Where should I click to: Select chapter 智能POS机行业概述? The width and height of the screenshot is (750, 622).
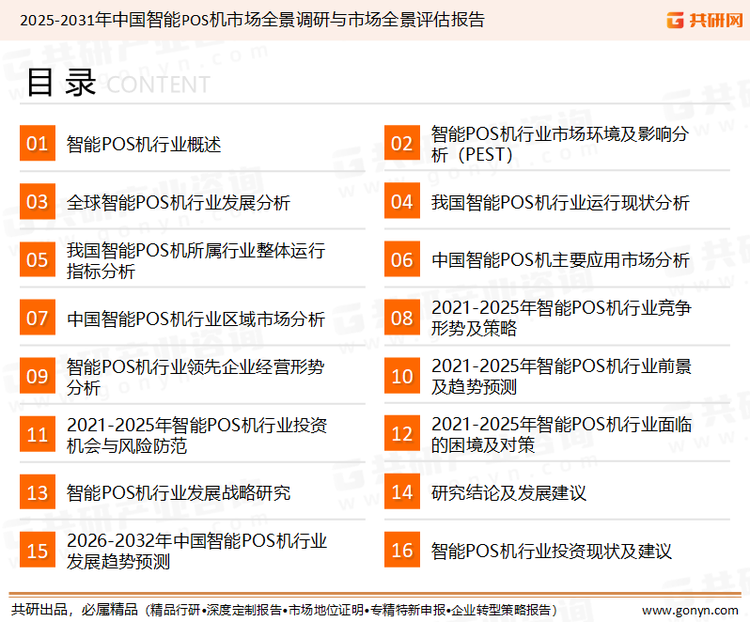point(143,144)
